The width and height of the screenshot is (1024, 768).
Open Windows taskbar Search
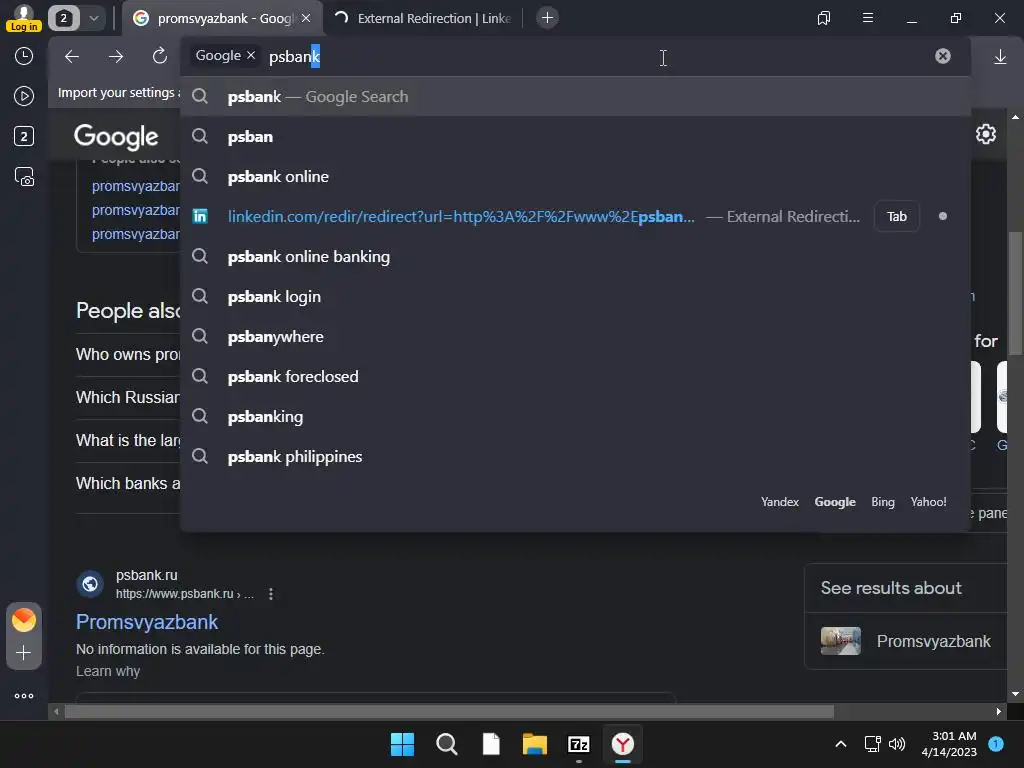tap(447, 744)
